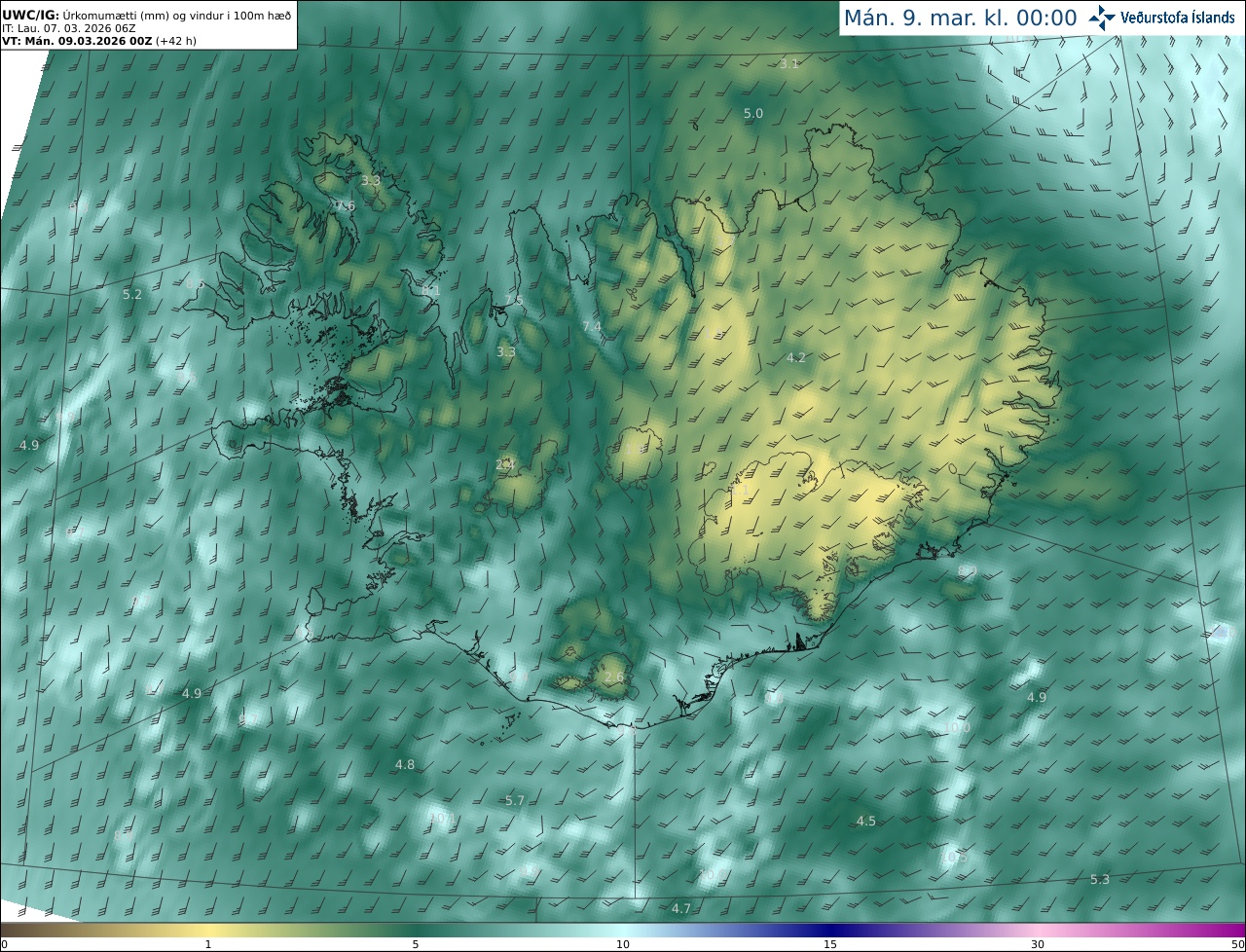Click the 'UWC/IG: Úrkomumætti (mm)' title line
This screenshot has width=1246, height=952.
pyautogui.click(x=146, y=14)
